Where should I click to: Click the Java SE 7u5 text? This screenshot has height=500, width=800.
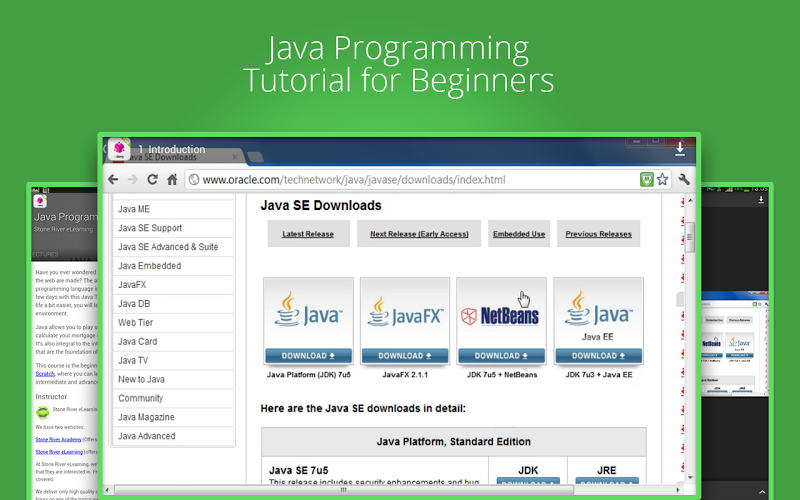click(298, 470)
